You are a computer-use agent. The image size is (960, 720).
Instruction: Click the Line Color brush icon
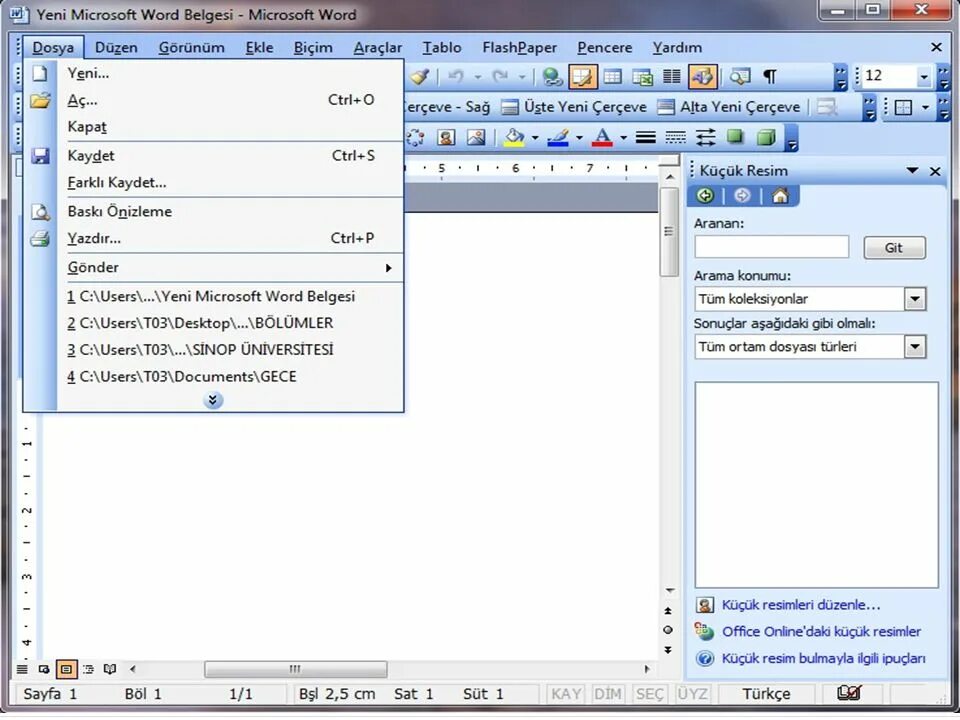pos(558,137)
